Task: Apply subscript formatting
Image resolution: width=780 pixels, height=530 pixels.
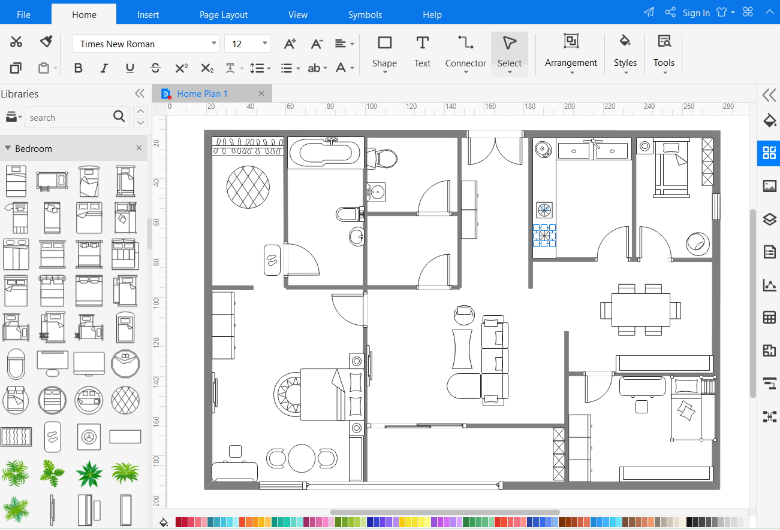Action: point(207,68)
